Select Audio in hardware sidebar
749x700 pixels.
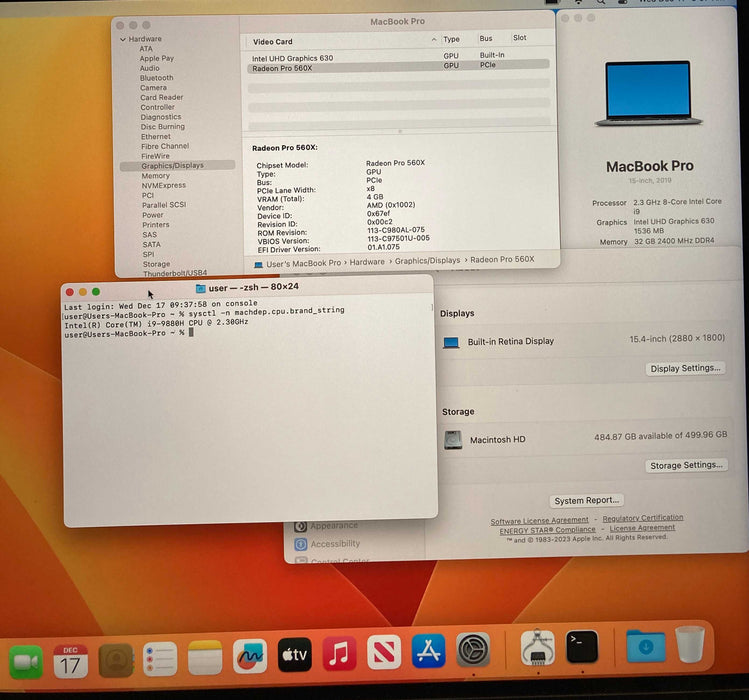150,68
